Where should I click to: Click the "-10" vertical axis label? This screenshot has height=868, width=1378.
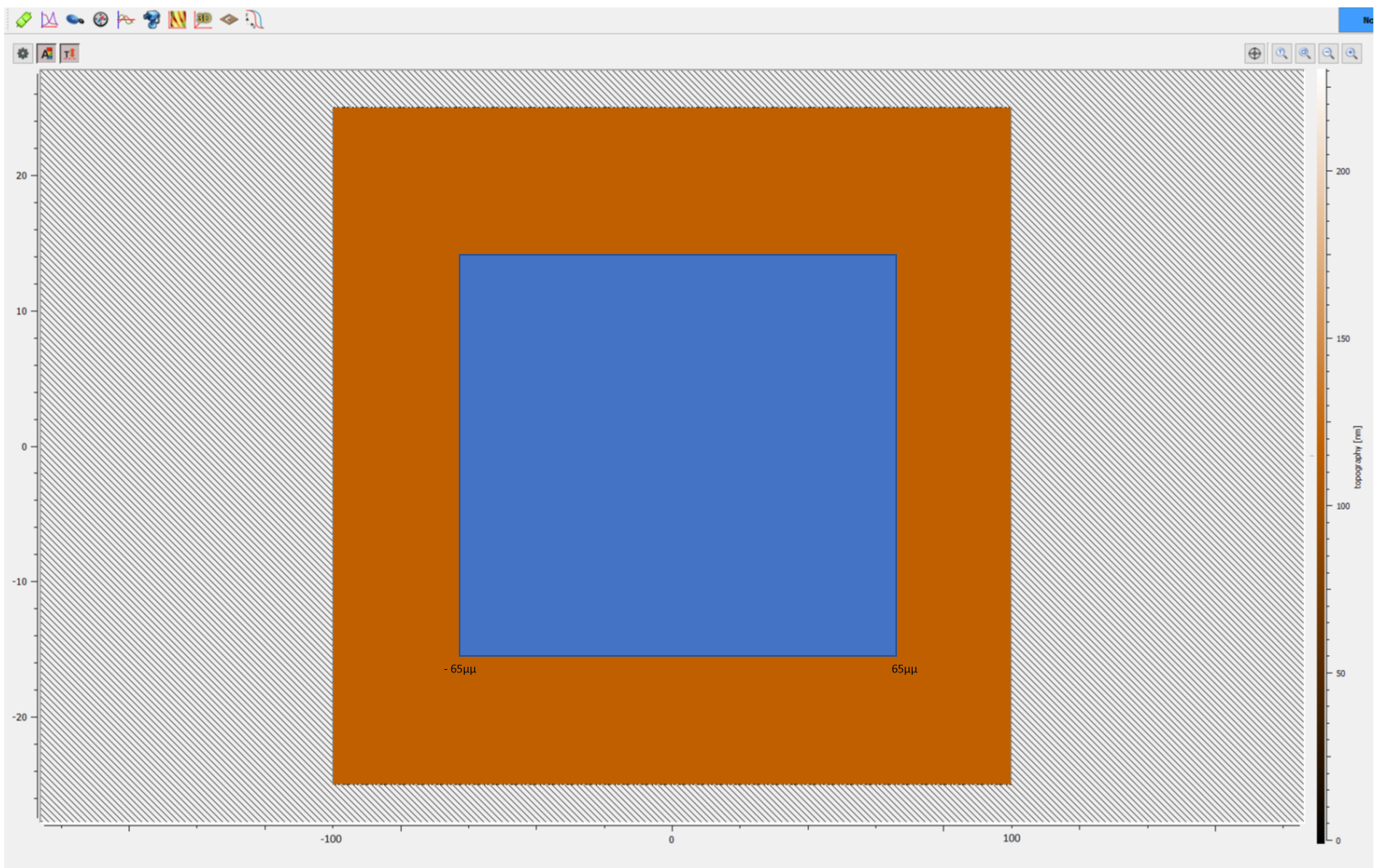click(20, 581)
